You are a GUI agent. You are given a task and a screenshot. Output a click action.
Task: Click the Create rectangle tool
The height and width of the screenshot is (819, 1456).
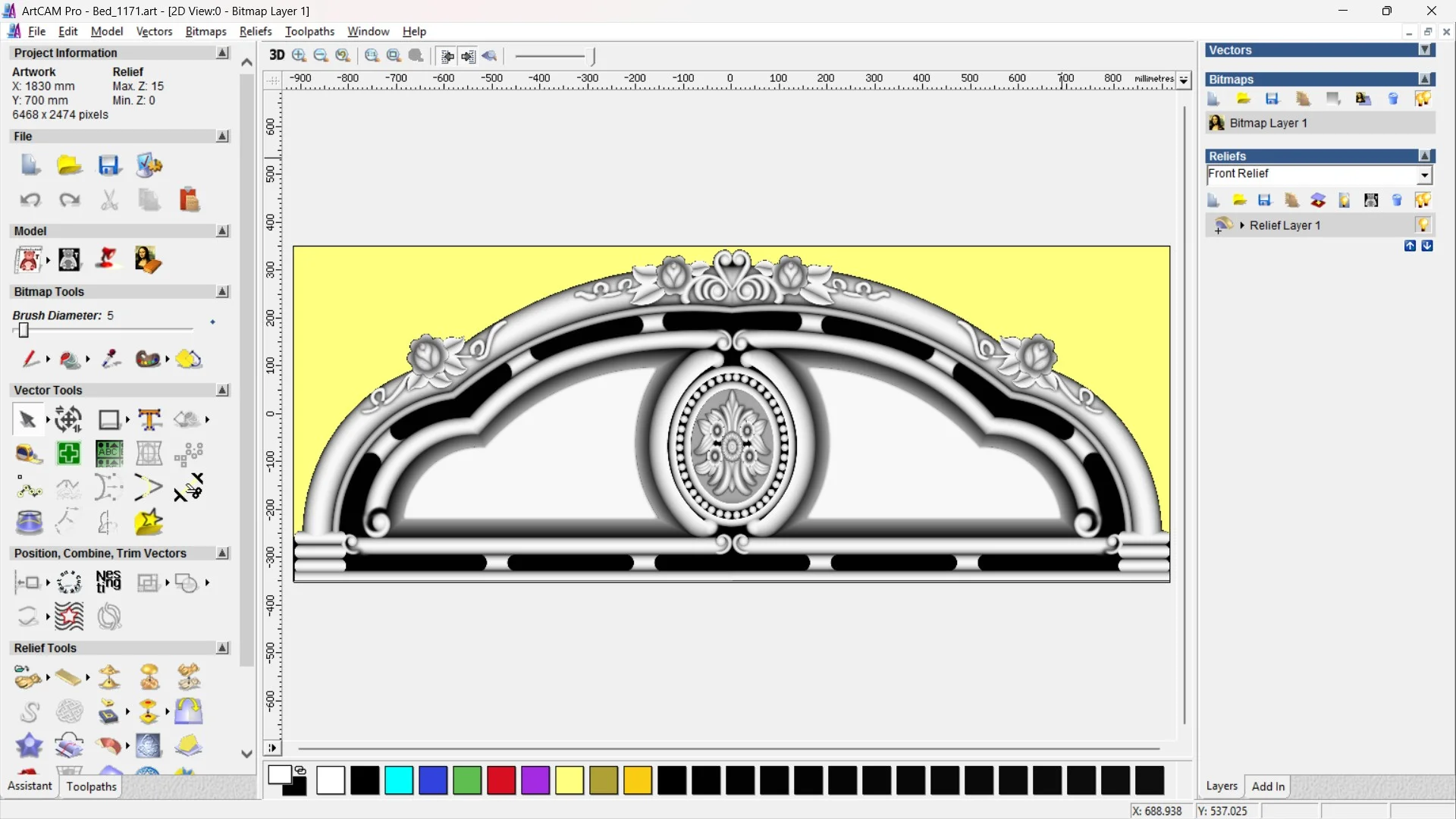(x=108, y=419)
